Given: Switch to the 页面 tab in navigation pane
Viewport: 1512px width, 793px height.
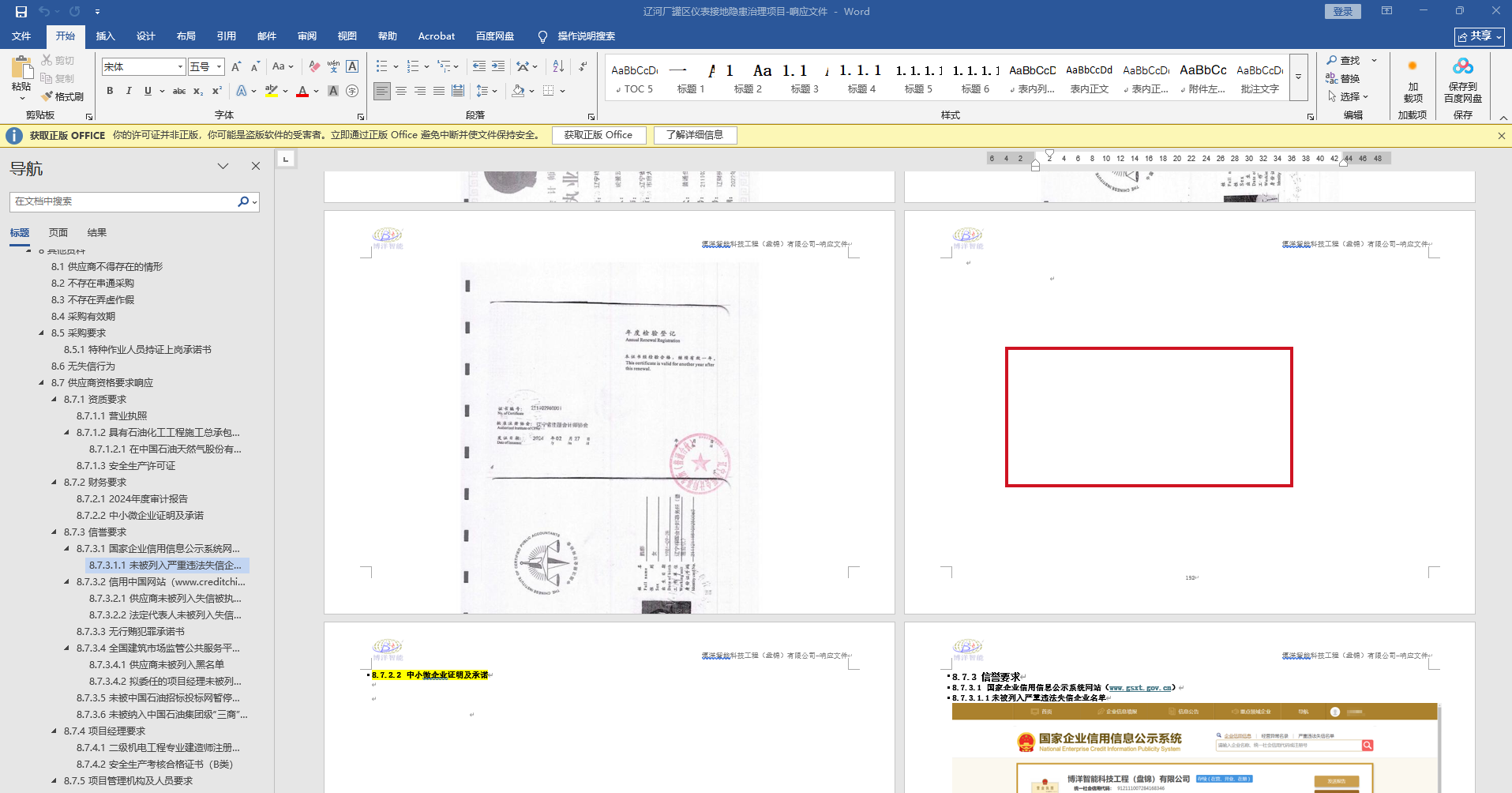Looking at the screenshot, I should [58, 233].
